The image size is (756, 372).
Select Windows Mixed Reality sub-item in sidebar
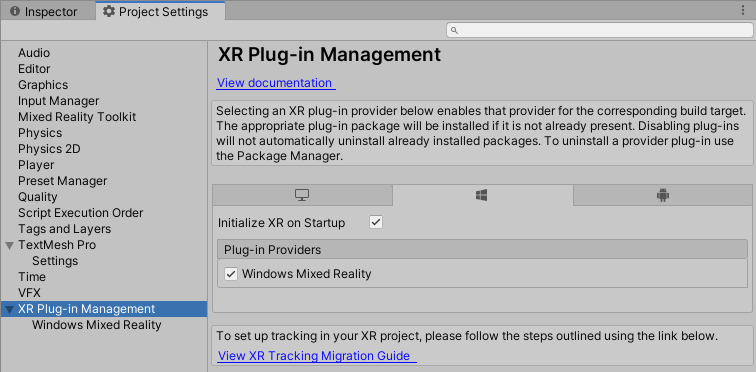coord(96,325)
